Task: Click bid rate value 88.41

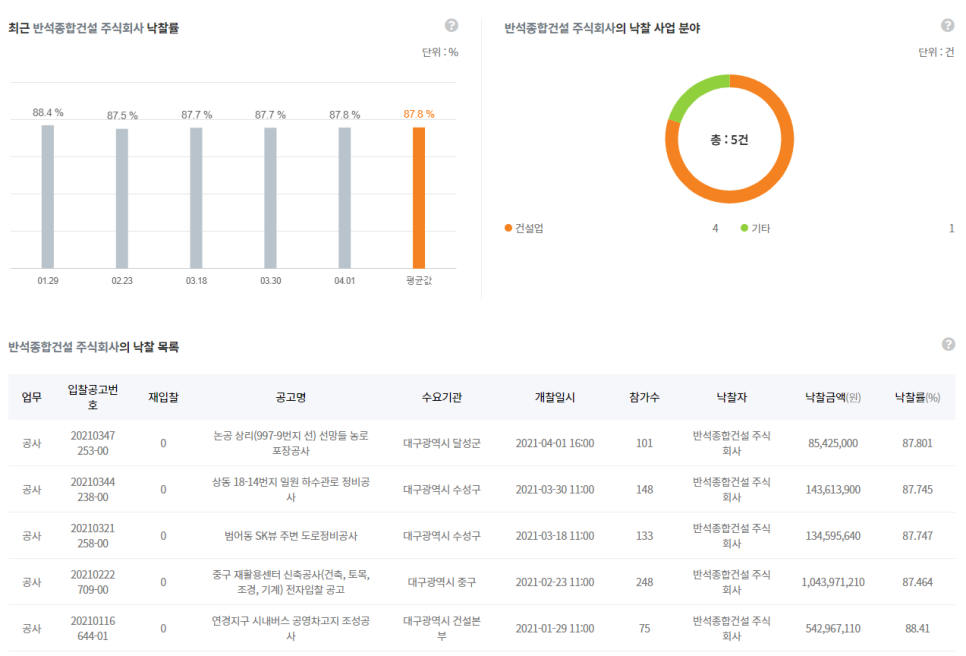Action: (x=917, y=628)
